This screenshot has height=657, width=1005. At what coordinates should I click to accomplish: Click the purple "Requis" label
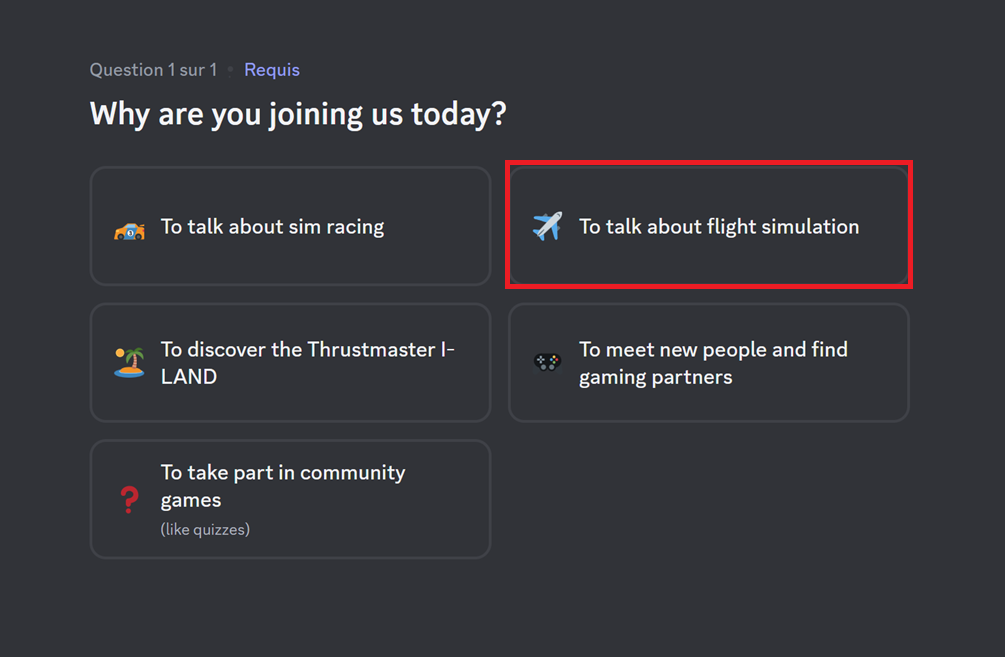[x=272, y=70]
